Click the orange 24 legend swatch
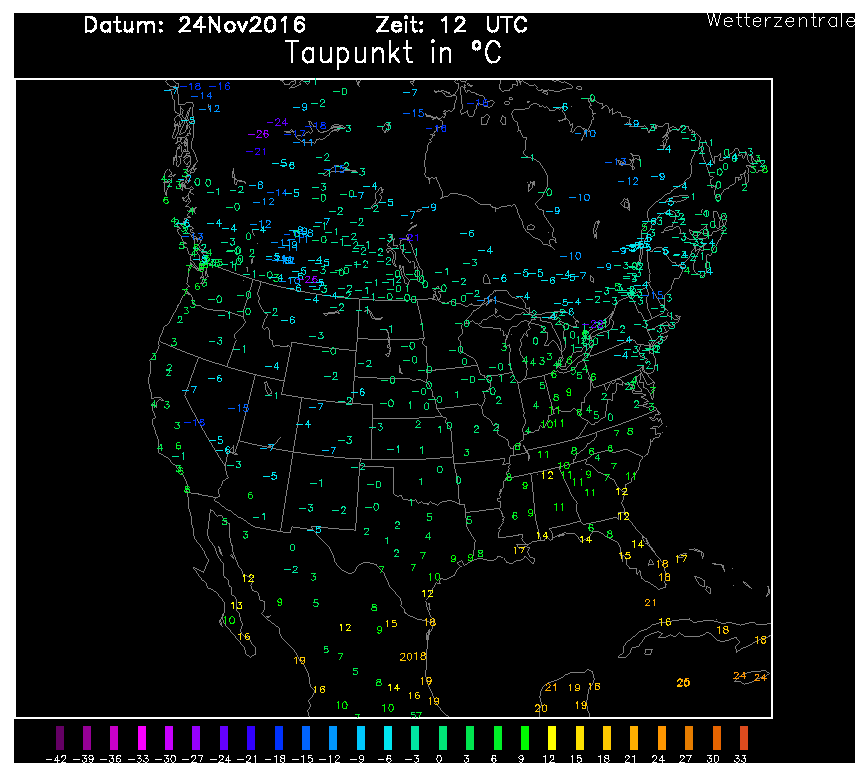The image size is (868, 776). click(x=660, y=740)
